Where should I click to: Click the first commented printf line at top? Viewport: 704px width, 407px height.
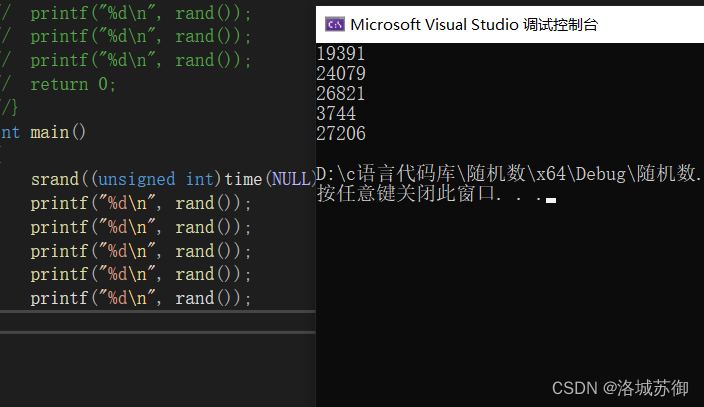tap(126, 13)
